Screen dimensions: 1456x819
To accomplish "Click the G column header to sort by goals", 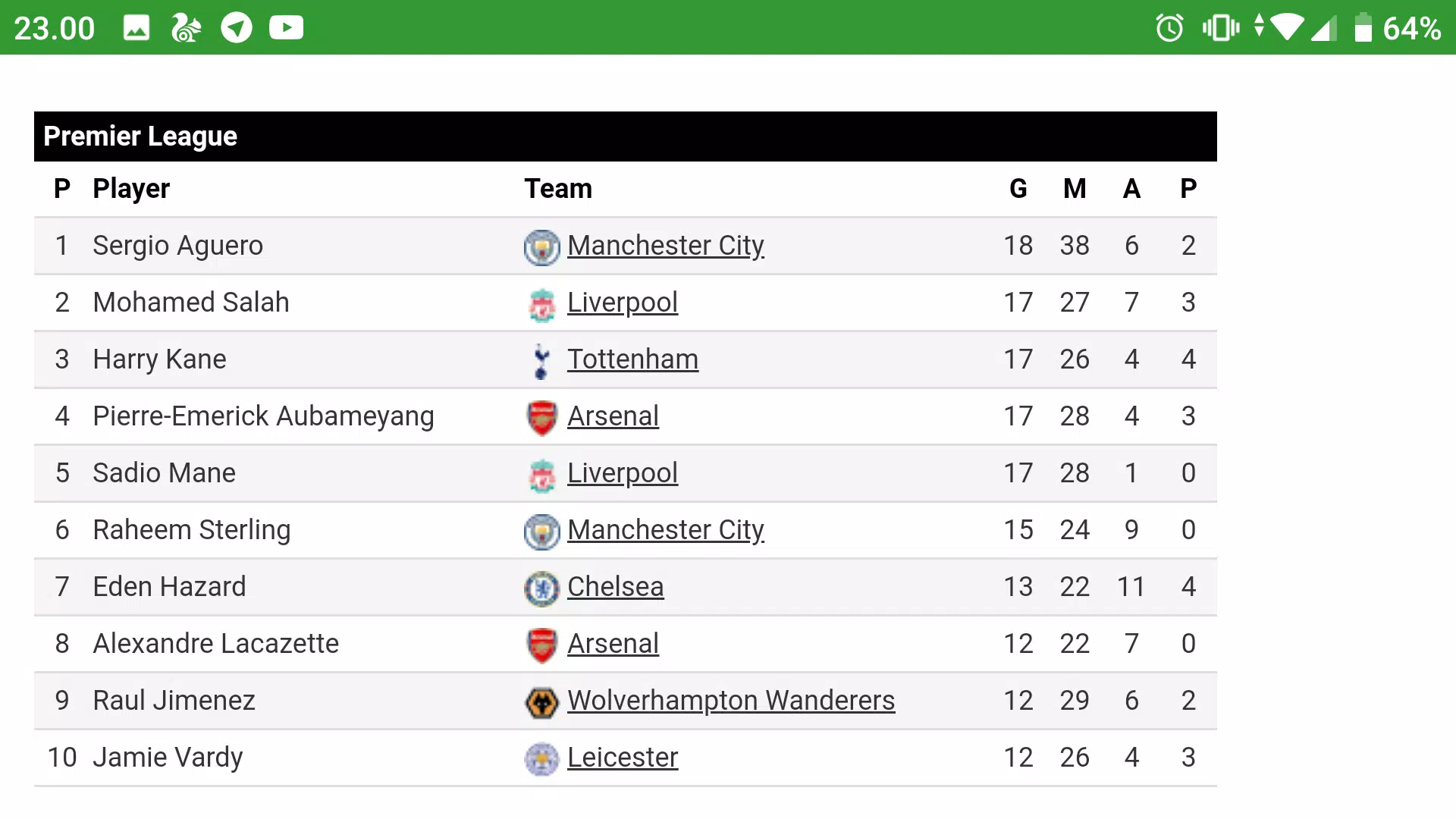I will click(1017, 188).
